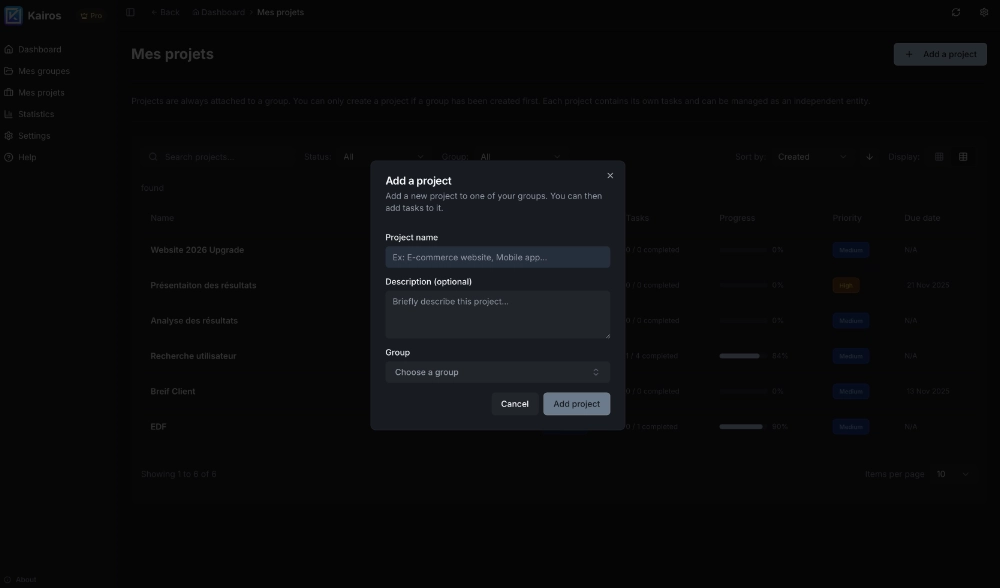Screen dimensions: 1000x588
Task: Open the settings gear in the top bar
Action: (982, 12)
